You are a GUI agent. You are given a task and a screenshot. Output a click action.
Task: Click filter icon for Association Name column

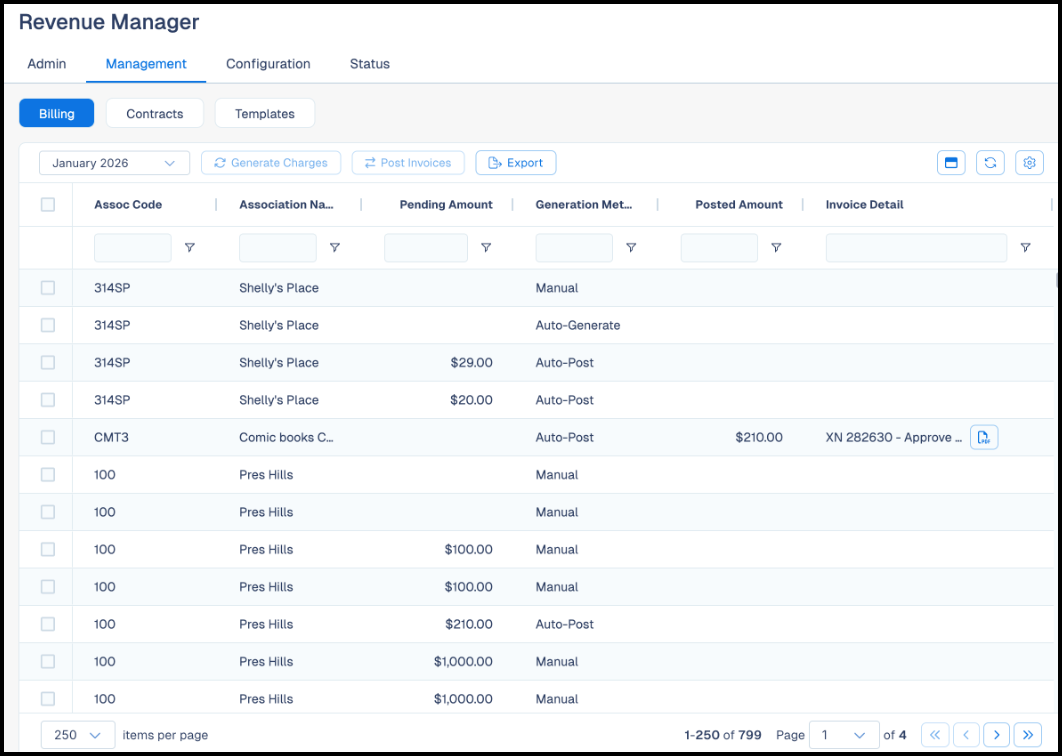click(x=335, y=248)
